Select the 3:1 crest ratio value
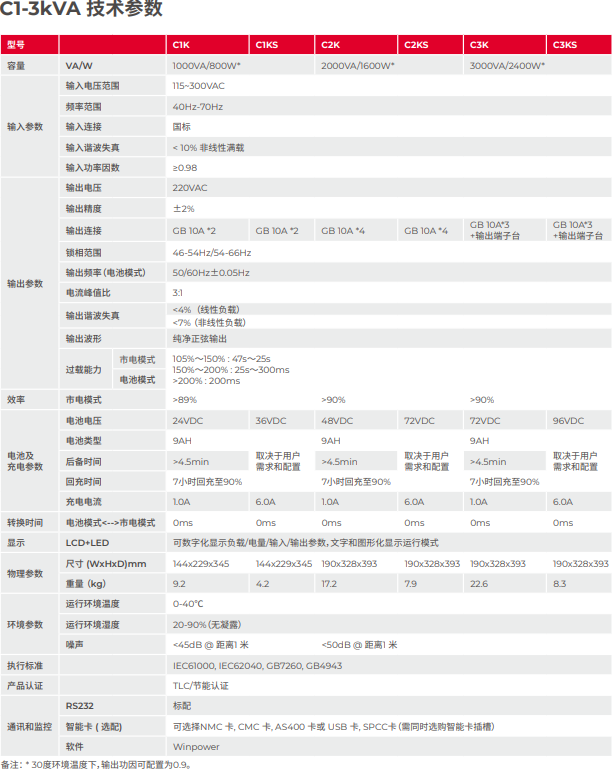Image resolution: width=612 pixels, height=771 pixels. point(177,293)
